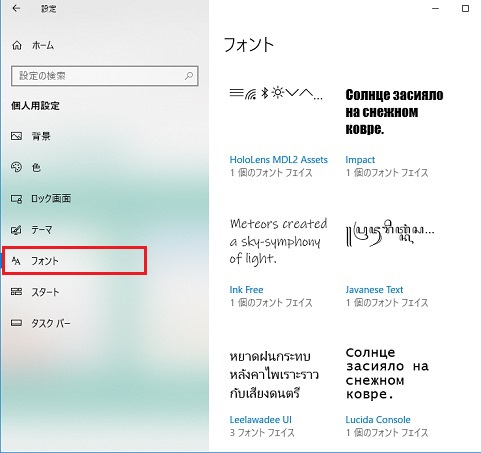Switch to the フォント menu item

pos(74,261)
